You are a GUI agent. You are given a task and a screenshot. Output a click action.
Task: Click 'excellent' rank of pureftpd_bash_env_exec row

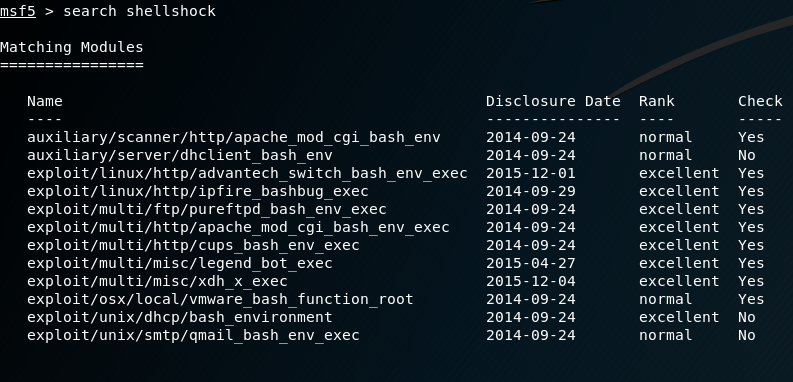click(679, 209)
